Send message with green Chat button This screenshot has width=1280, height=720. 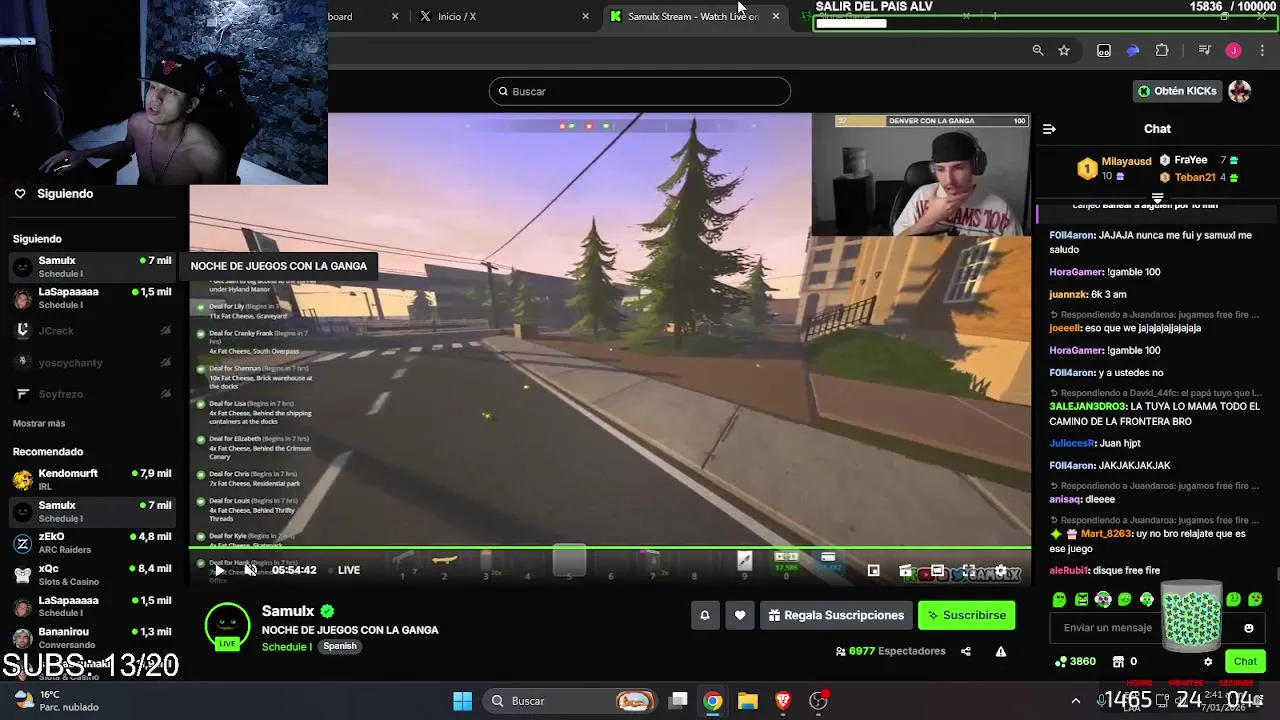[1245, 661]
